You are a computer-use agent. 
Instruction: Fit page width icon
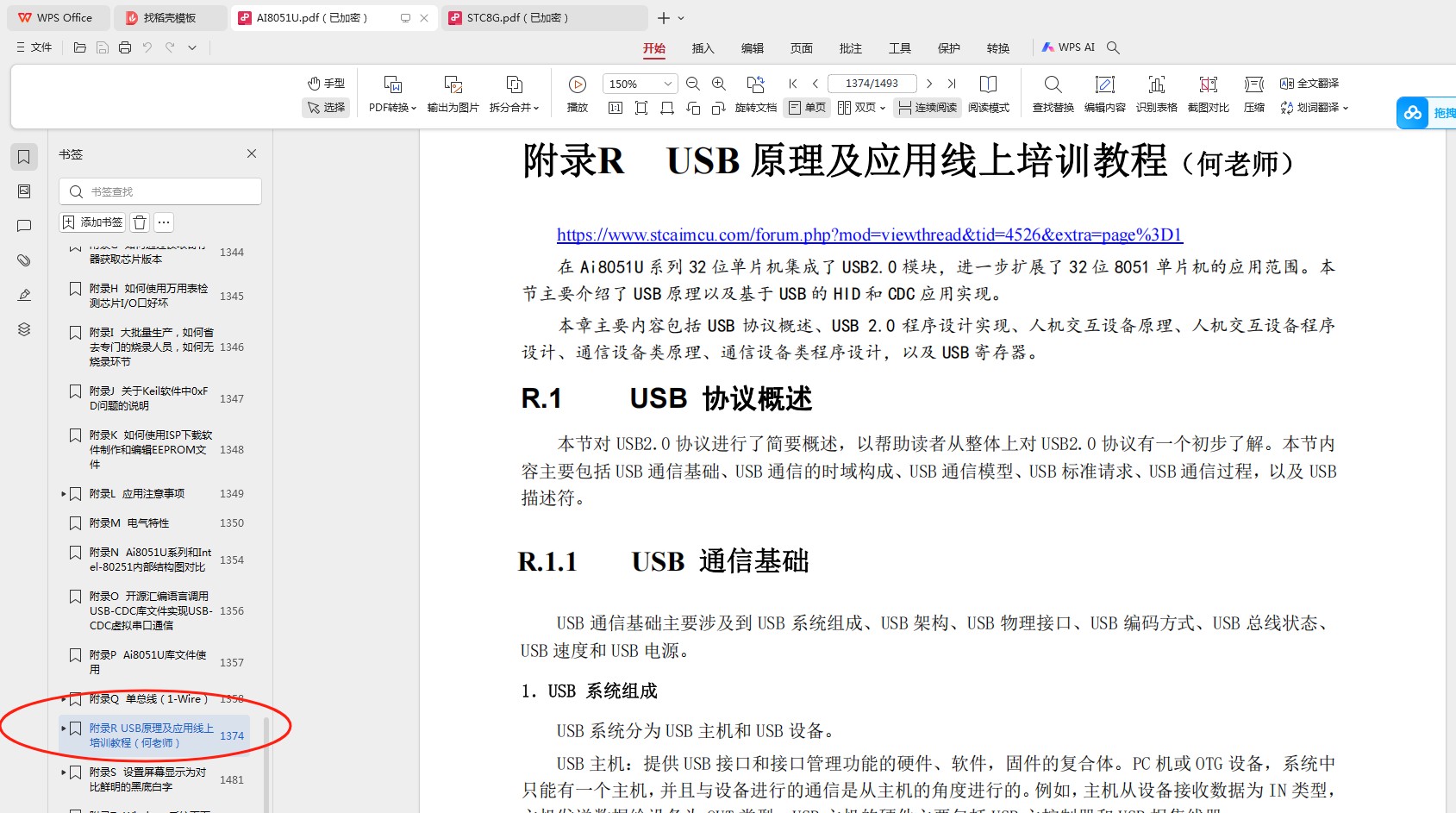667,108
